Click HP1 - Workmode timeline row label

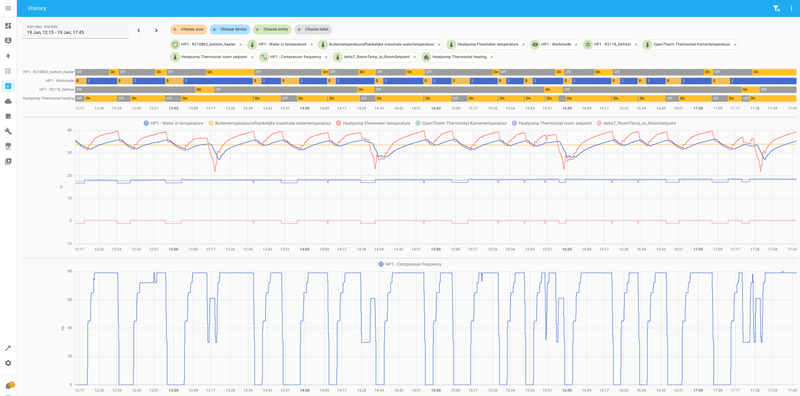(x=59, y=81)
